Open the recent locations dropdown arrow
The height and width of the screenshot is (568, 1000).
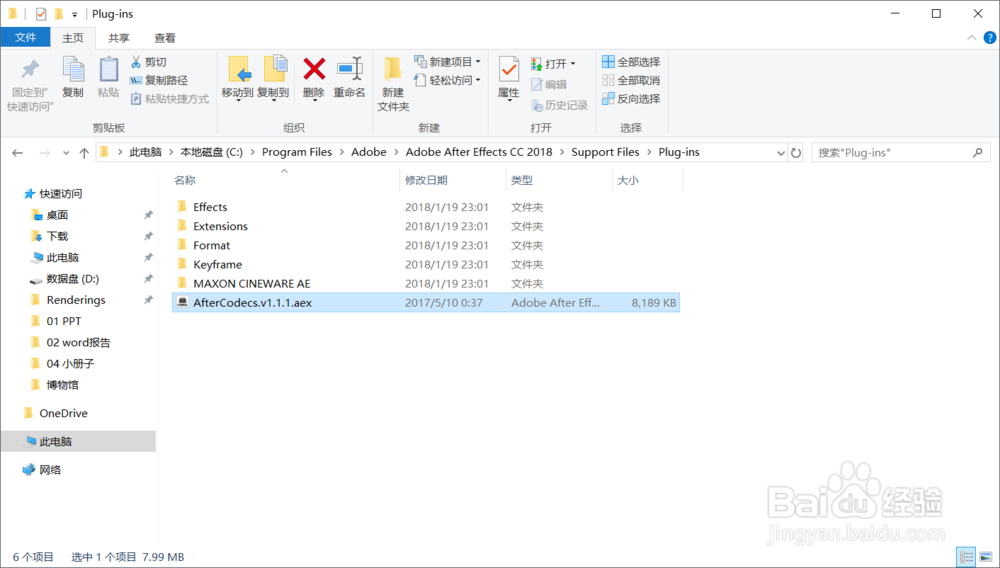tap(66, 153)
